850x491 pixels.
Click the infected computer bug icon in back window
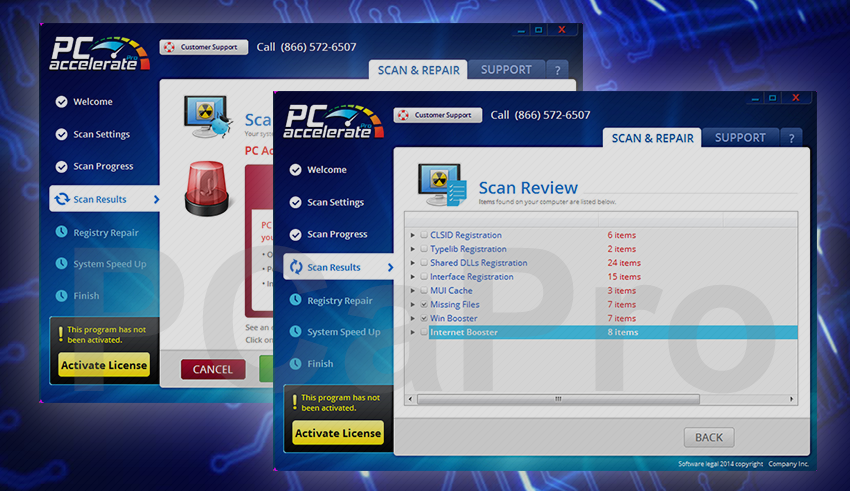pos(208,117)
